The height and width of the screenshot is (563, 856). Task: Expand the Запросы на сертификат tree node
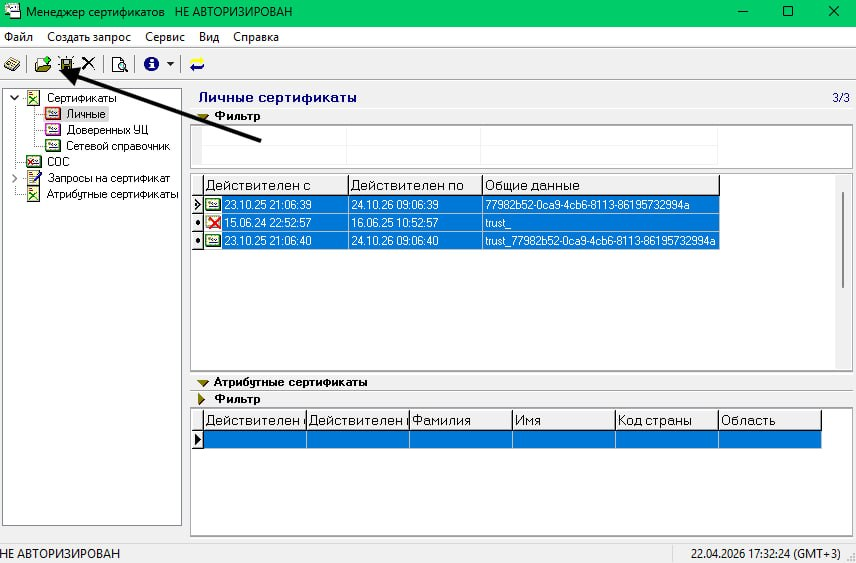tap(14, 178)
